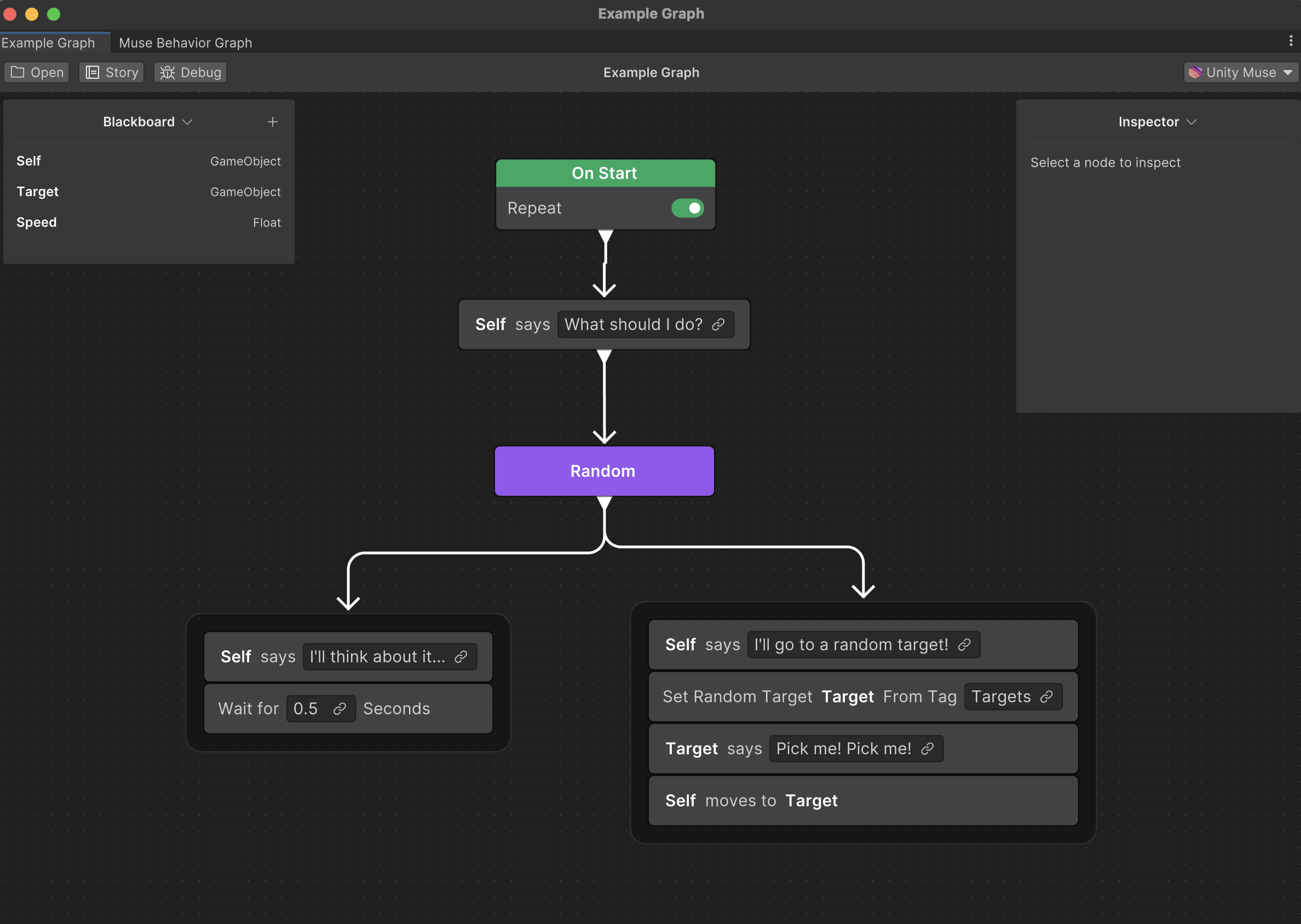Select the purple Random node
The height and width of the screenshot is (924, 1301).
pyautogui.click(x=604, y=471)
